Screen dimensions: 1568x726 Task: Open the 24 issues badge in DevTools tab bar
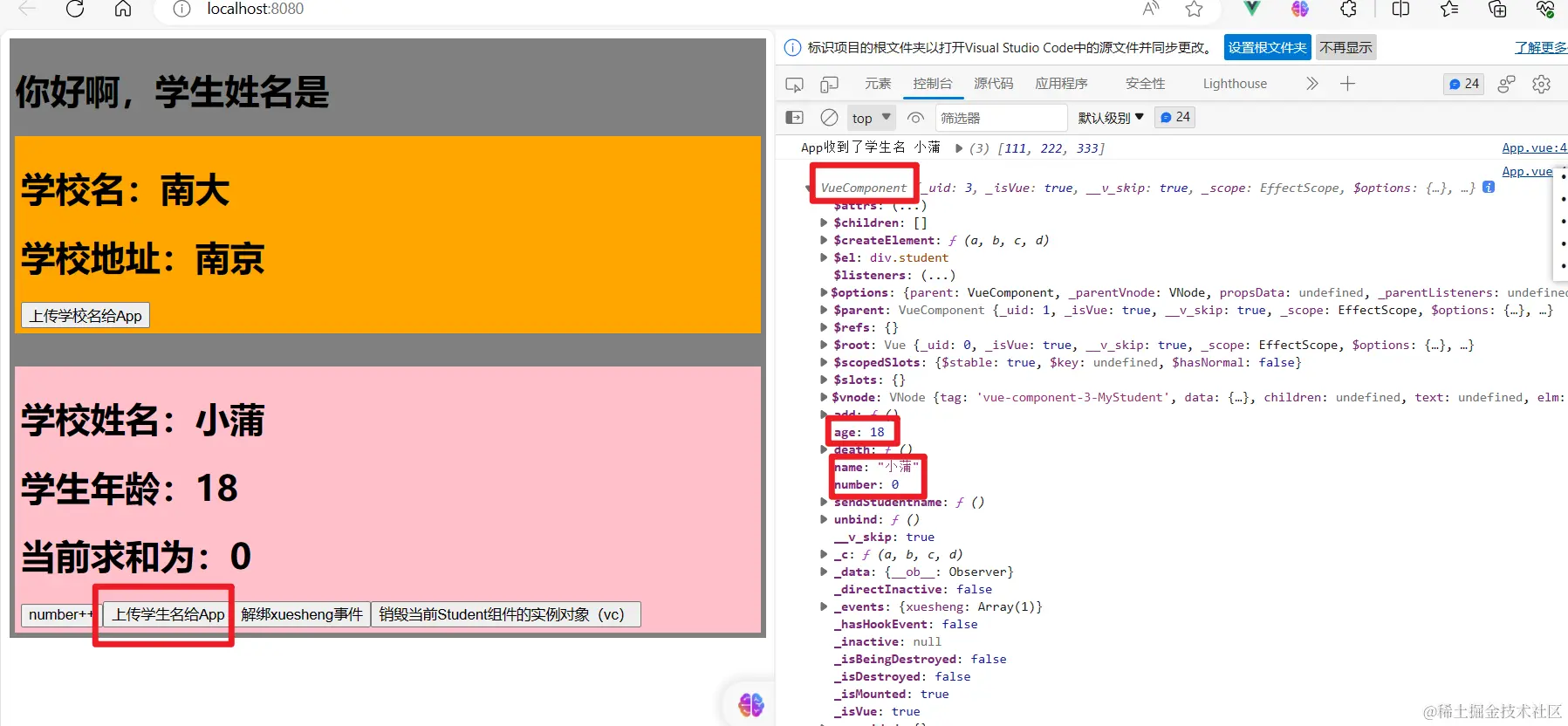pos(1463,84)
